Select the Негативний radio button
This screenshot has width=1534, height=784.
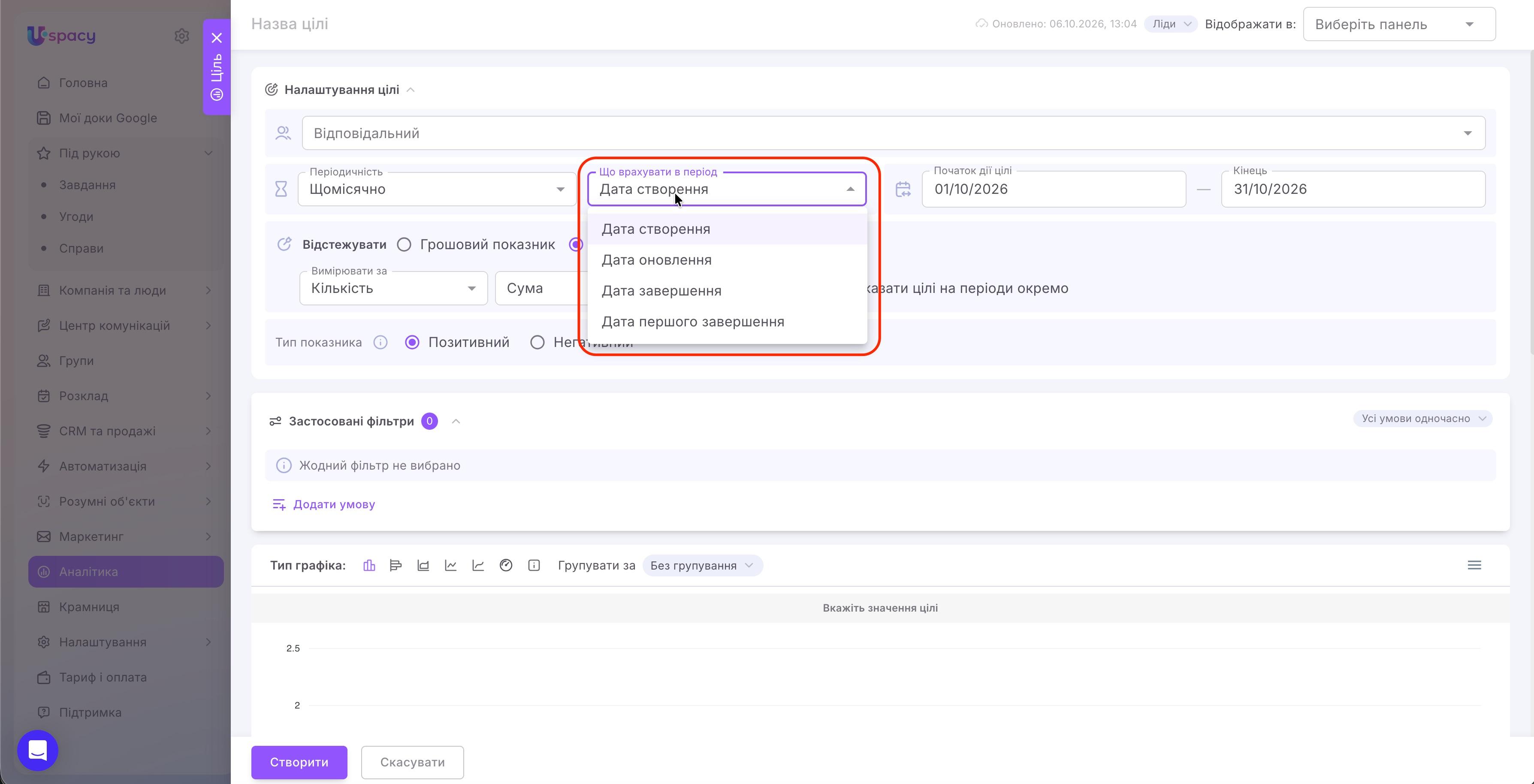537,342
